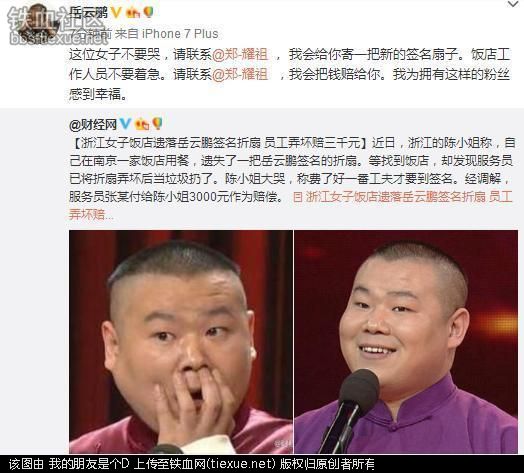Click the crown icon beside 财经网
Image resolution: width=524 pixels, height=473 pixels.
[x=142, y=125]
